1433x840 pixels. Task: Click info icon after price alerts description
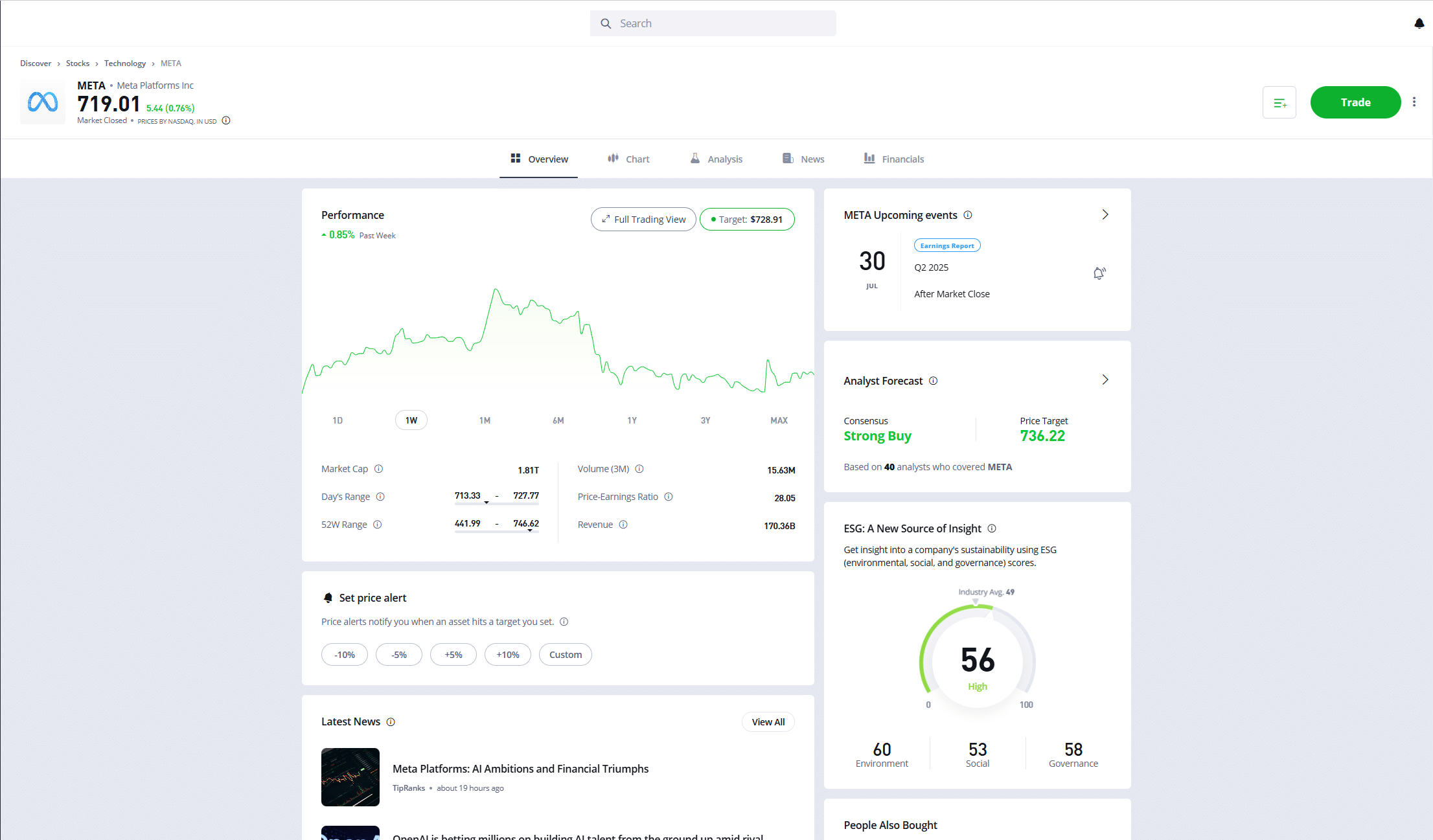564,622
